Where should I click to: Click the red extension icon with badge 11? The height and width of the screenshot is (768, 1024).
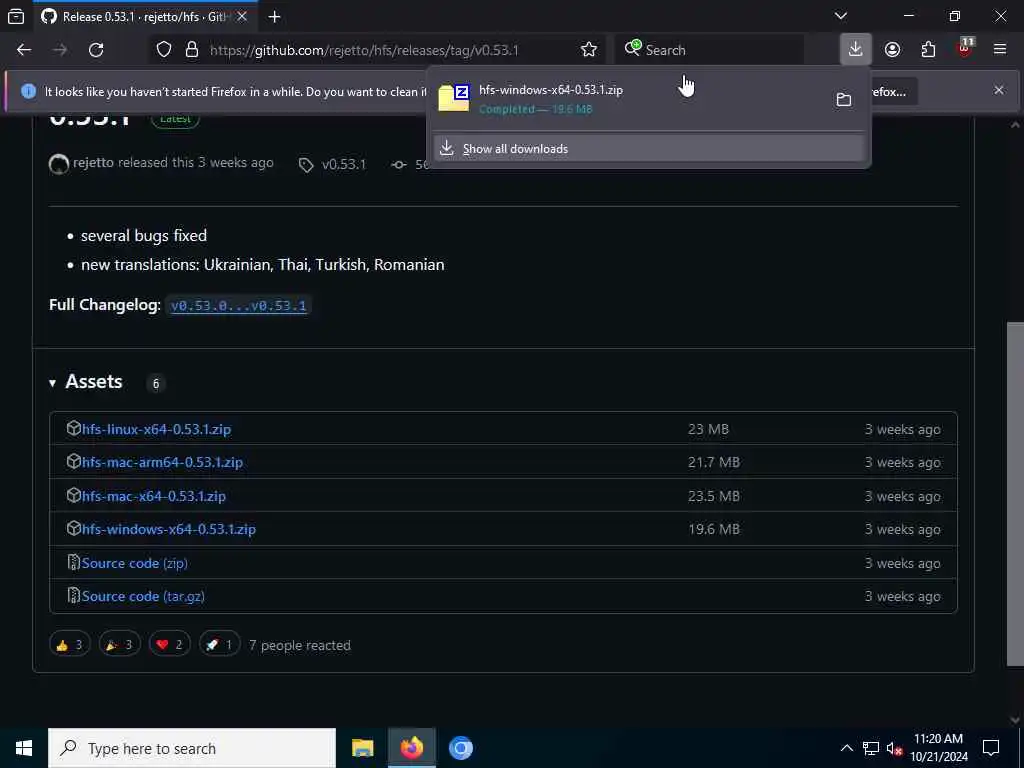point(965,48)
